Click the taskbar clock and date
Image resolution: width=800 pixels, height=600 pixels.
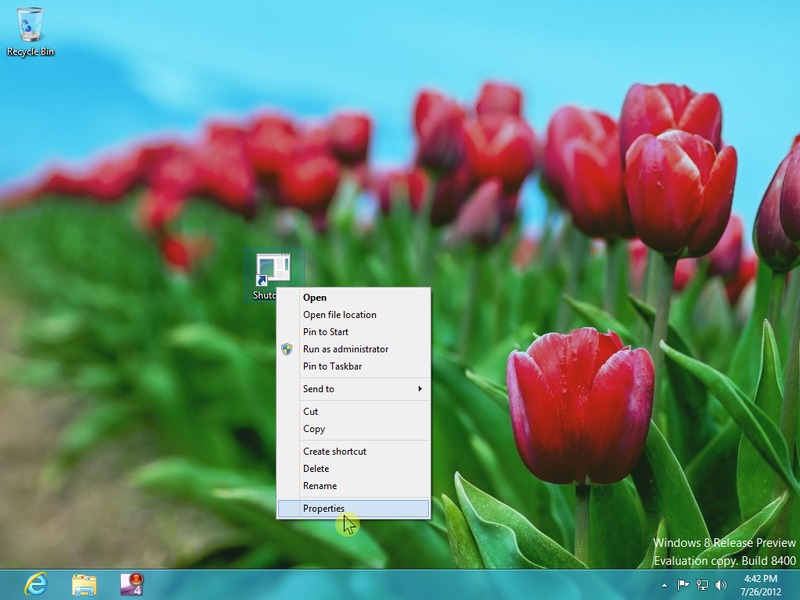[x=763, y=585]
